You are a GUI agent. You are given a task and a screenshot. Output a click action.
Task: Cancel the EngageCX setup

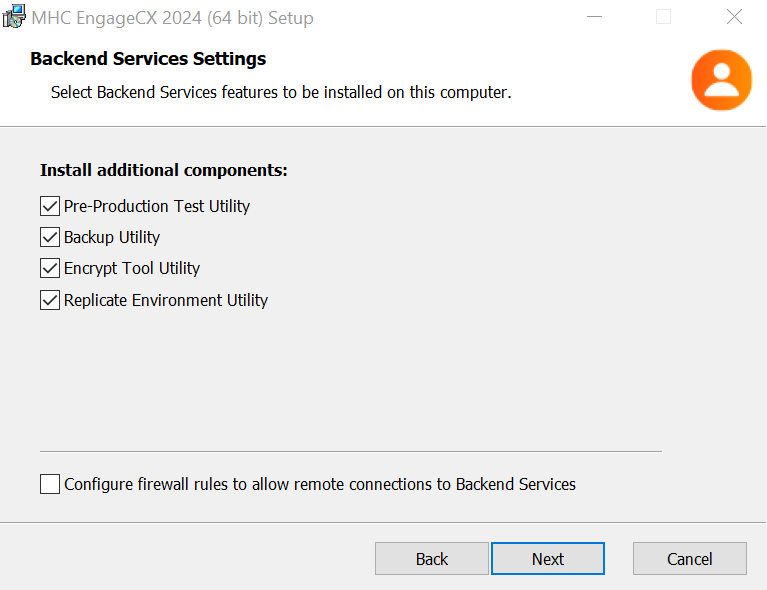[x=690, y=559]
